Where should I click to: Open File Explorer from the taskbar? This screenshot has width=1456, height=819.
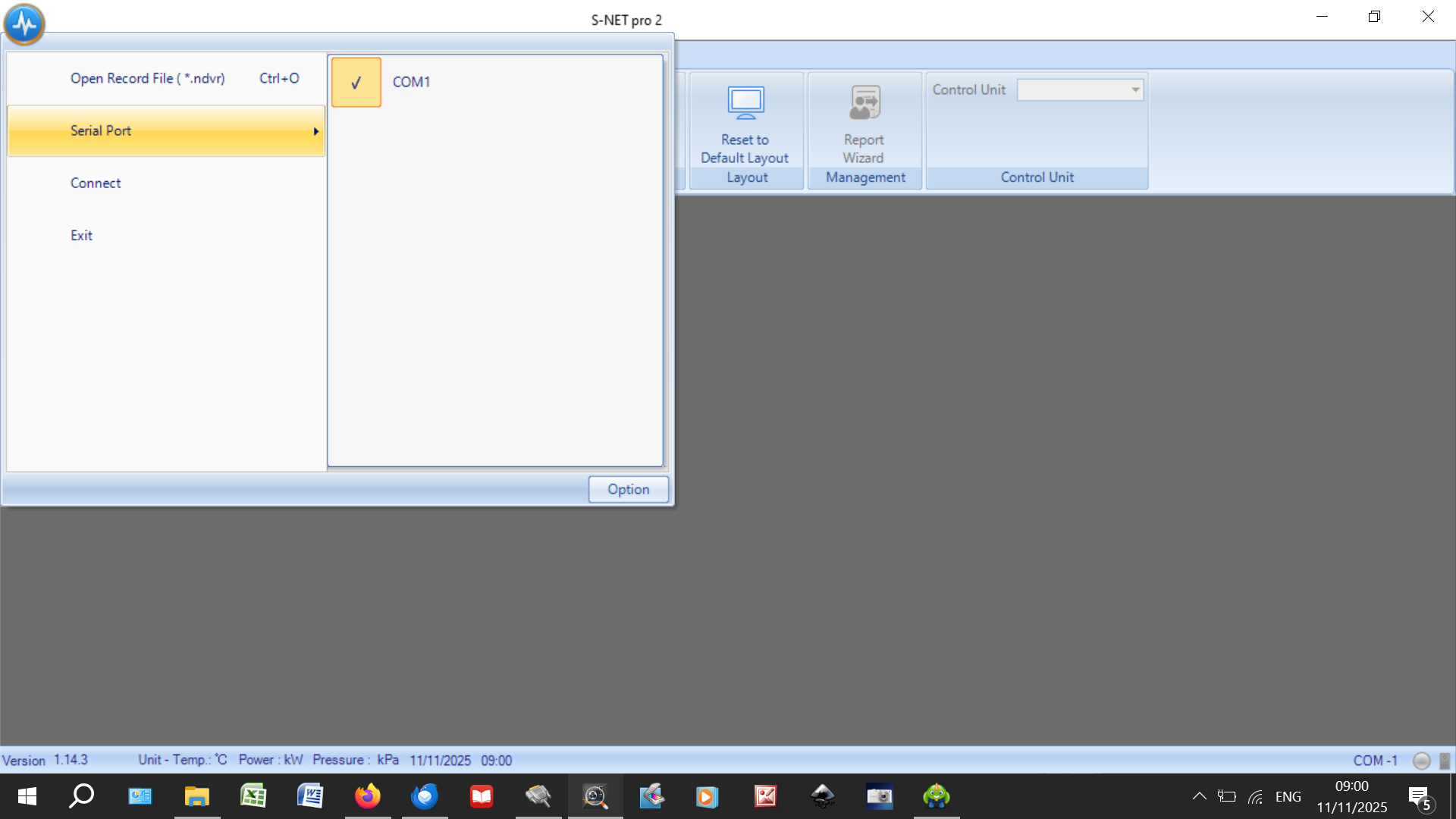pyautogui.click(x=196, y=796)
